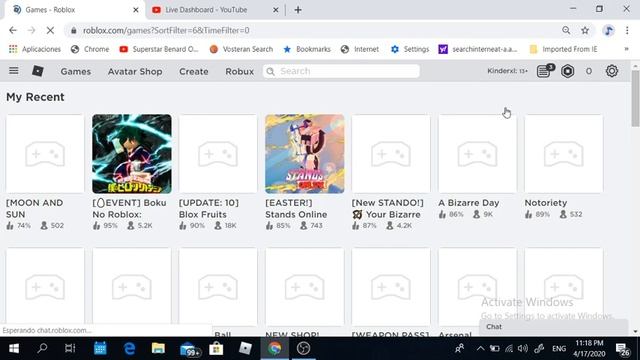The width and height of the screenshot is (640, 360).
Task: Open the Roblox hamburger navigation menu
Action: (13, 71)
